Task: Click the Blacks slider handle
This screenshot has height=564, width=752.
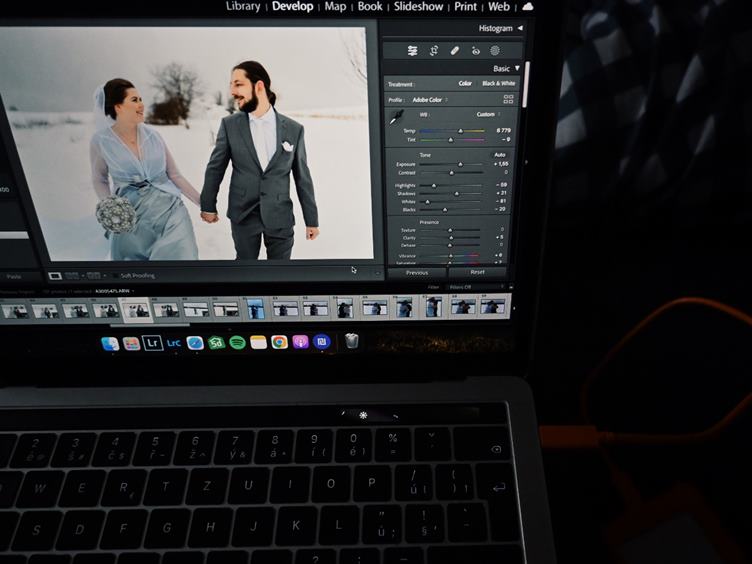Action: pos(445,210)
